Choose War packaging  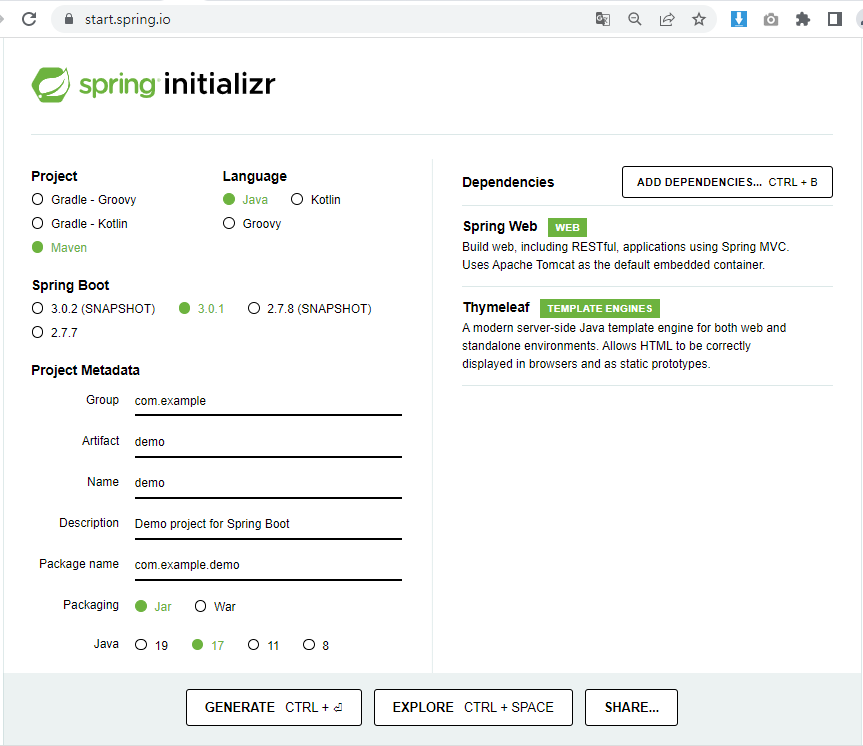215,606
